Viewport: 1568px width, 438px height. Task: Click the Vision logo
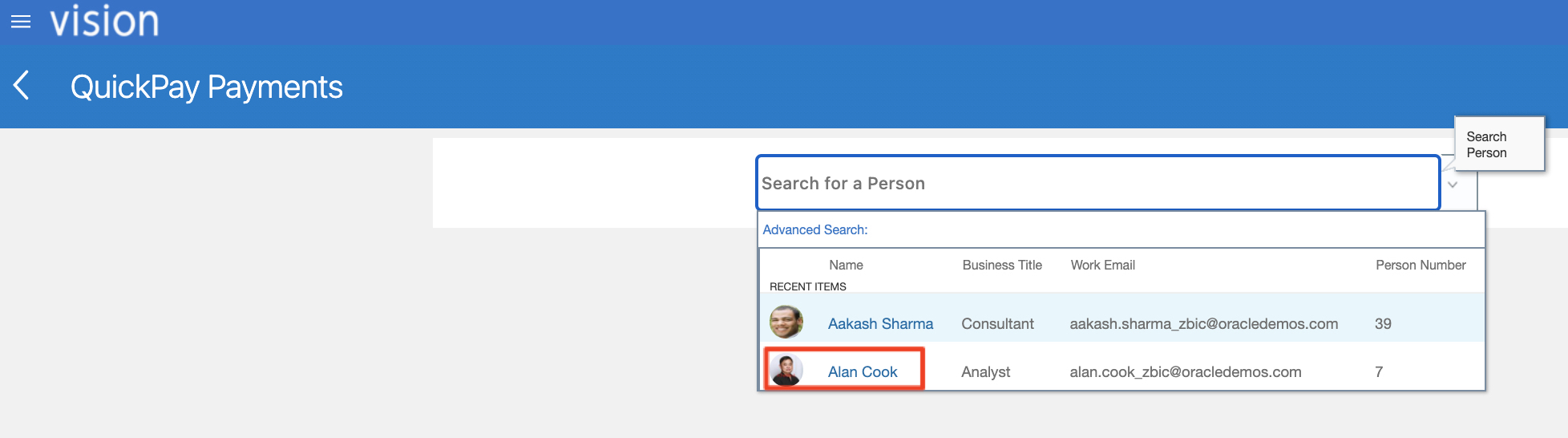(104, 21)
